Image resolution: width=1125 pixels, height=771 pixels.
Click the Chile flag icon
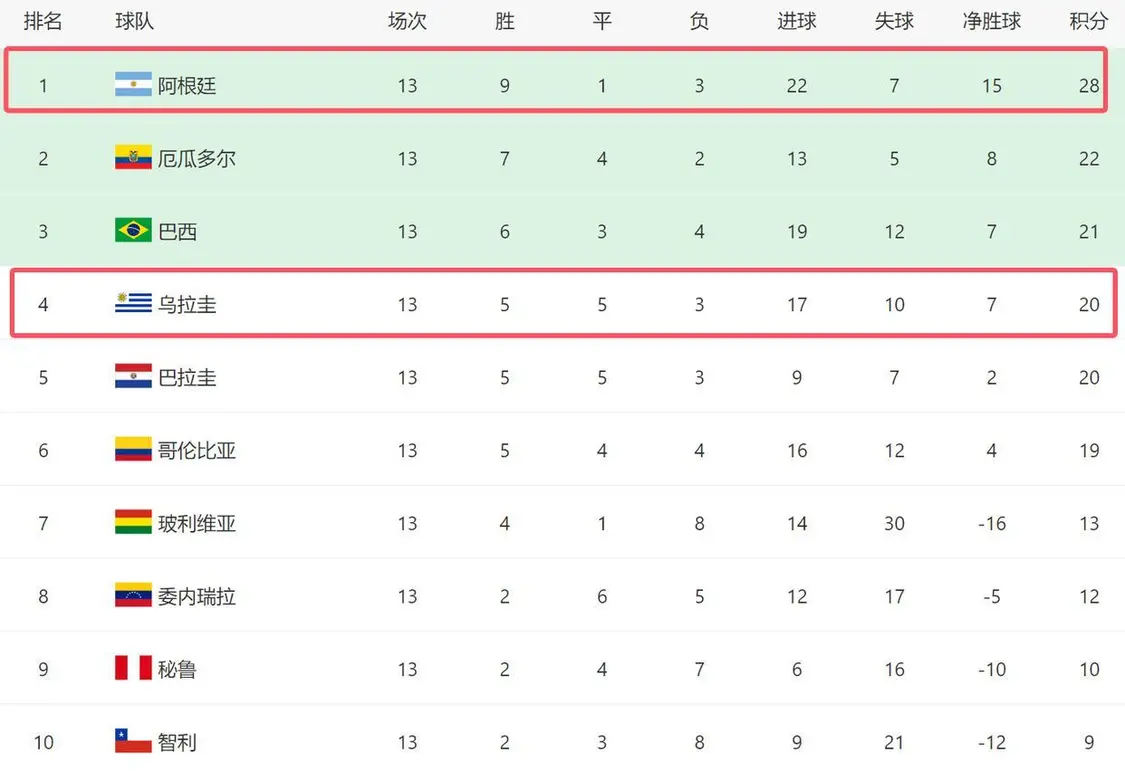point(133,742)
